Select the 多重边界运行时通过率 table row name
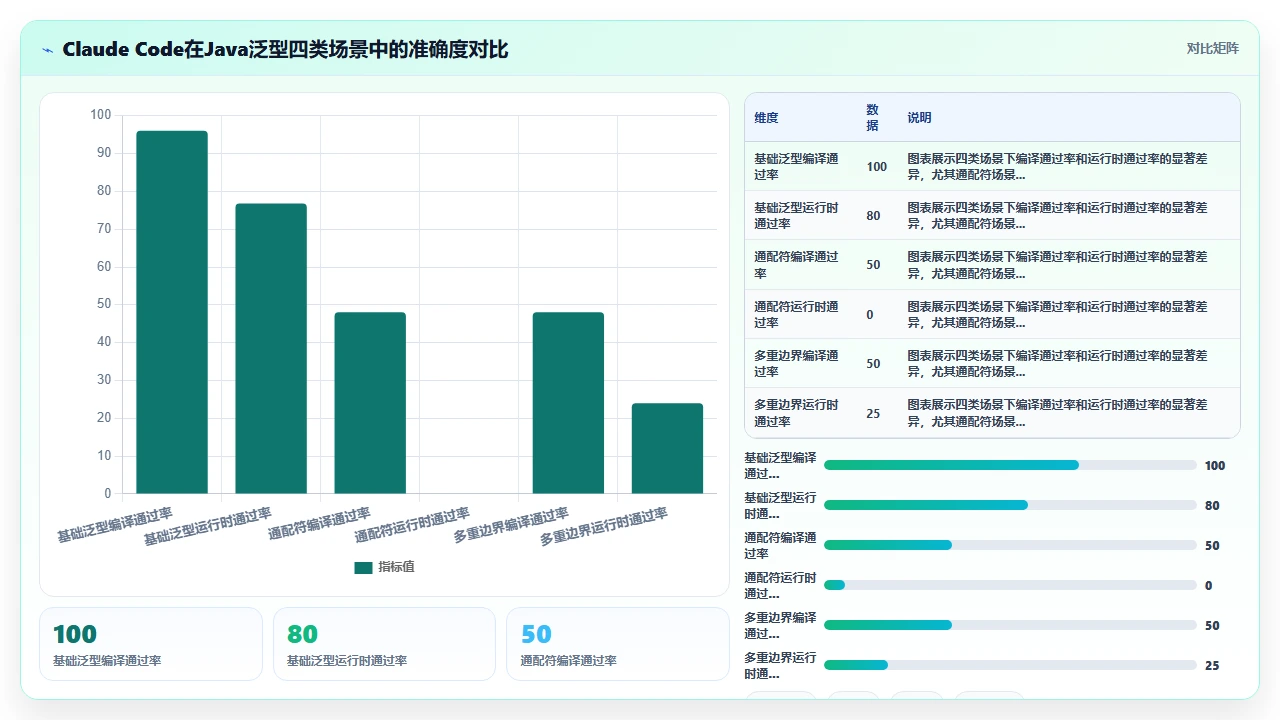The height and width of the screenshot is (720, 1280). 797,413
